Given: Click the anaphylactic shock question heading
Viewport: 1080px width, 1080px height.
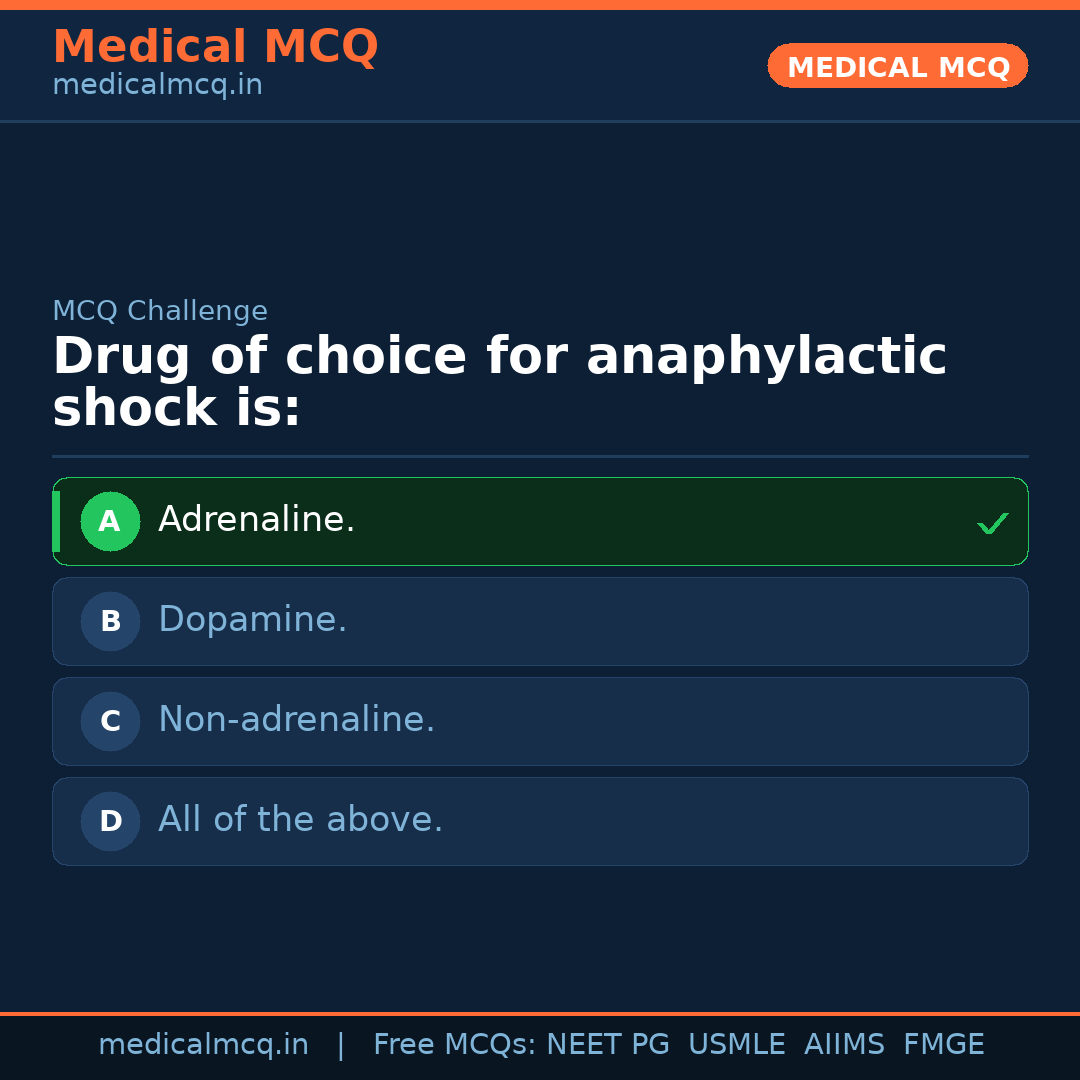Looking at the screenshot, I should pyautogui.click(x=499, y=383).
